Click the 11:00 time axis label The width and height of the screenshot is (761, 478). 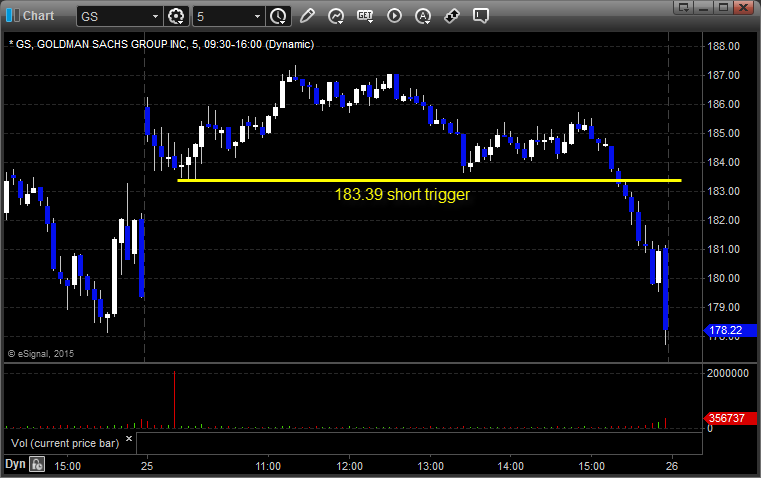(x=268, y=466)
